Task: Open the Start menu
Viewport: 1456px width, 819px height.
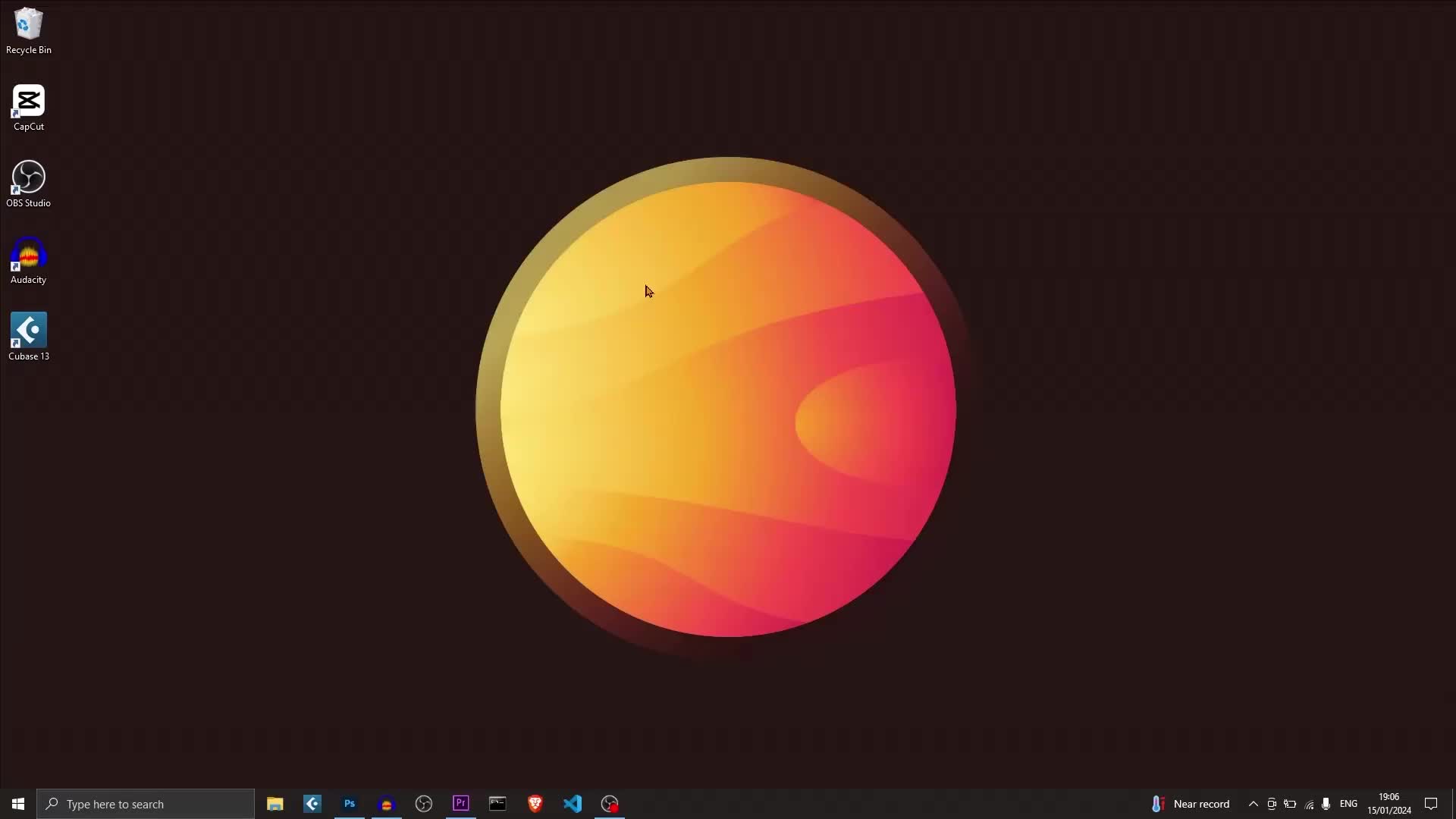Action: click(x=18, y=804)
